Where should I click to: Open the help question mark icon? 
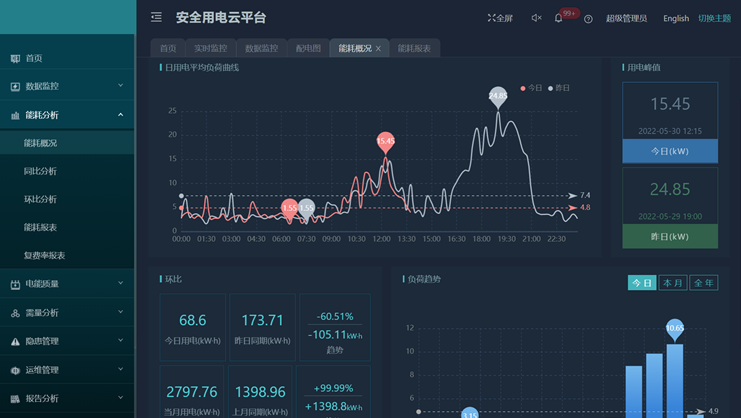588,19
